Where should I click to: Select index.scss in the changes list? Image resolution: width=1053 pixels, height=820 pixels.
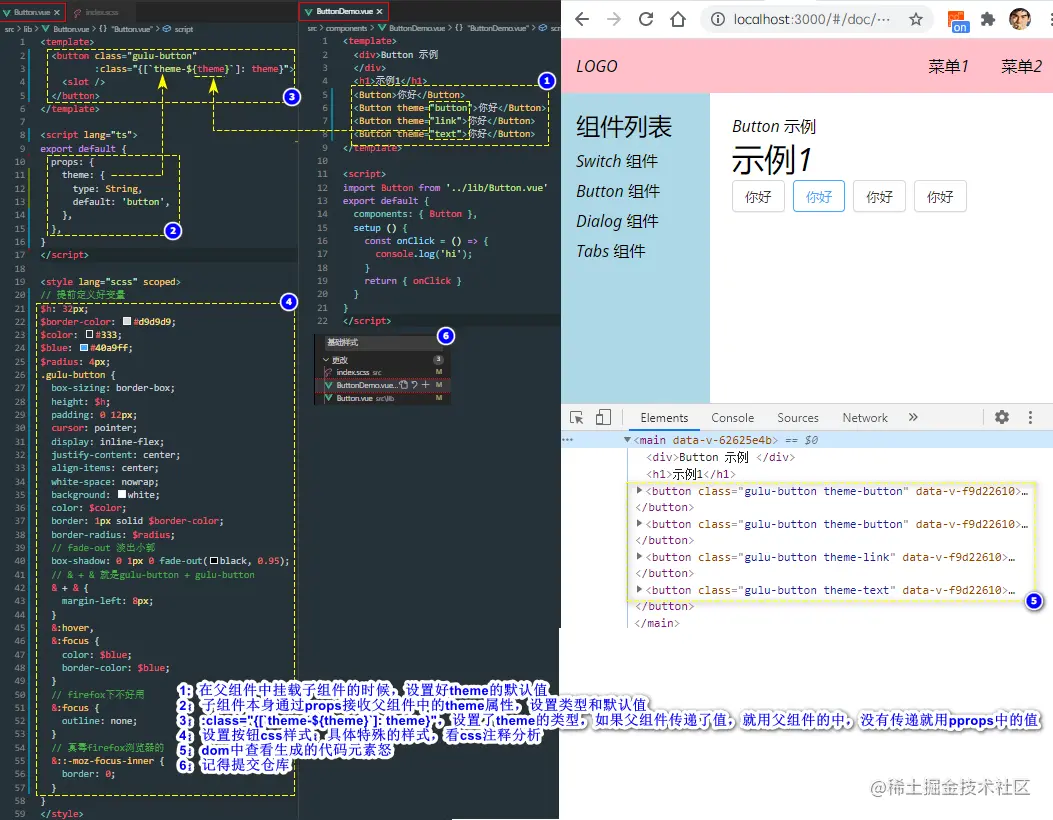pyautogui.click(x=382, y=372)
